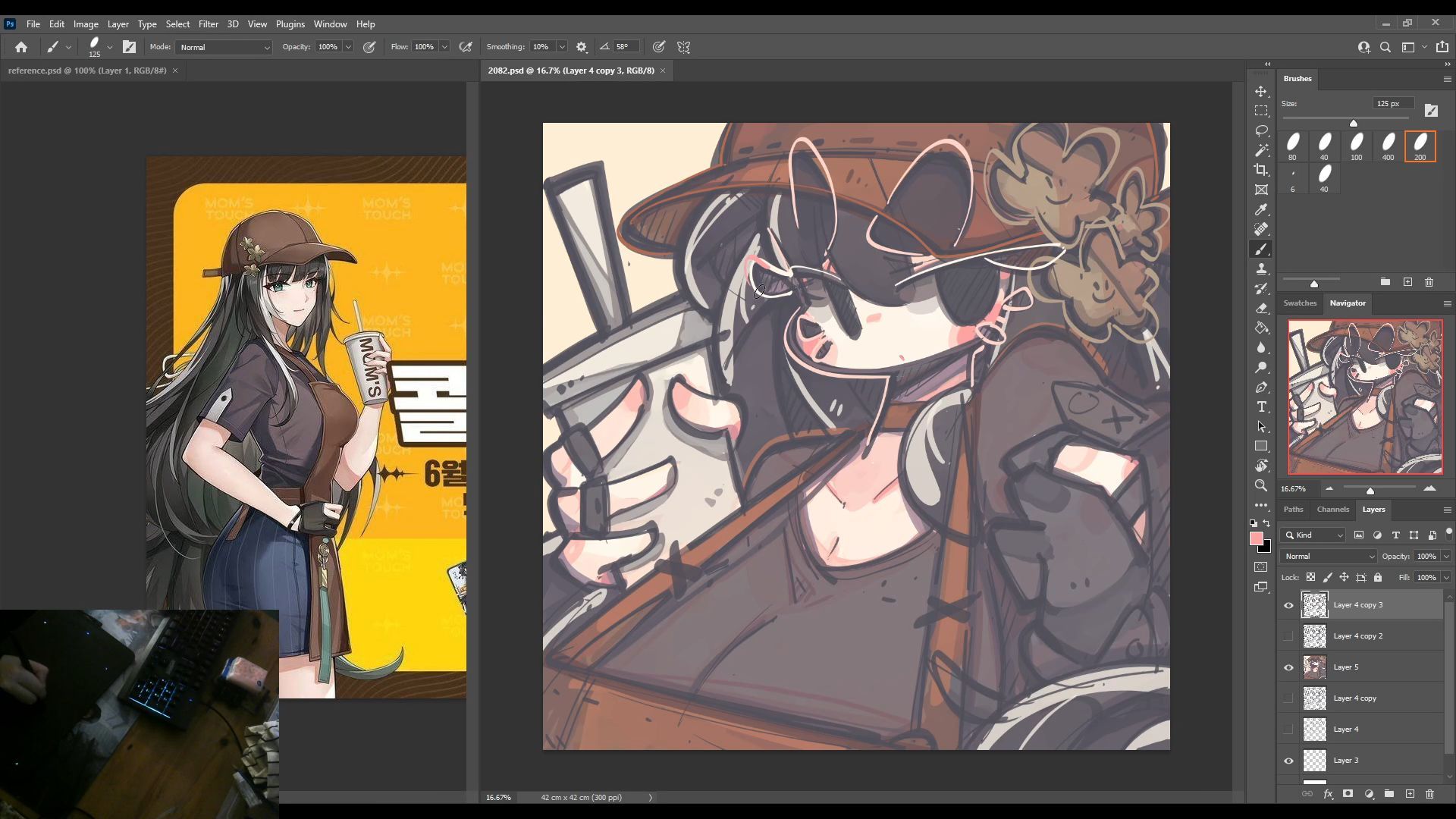The image size is (1456, 819).
Task: Switch to Swatches panel tab
Action: pyautogui.click(x=1300, y=303)
